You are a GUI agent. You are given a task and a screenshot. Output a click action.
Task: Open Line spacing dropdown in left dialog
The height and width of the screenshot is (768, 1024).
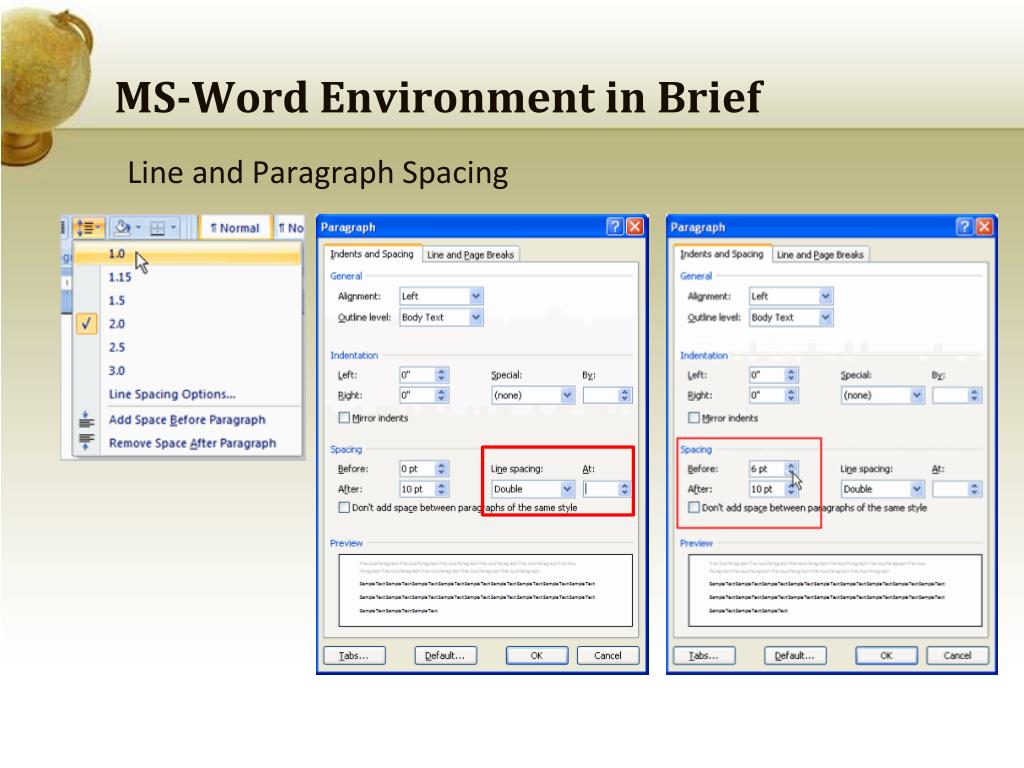[x=567, y=489]
